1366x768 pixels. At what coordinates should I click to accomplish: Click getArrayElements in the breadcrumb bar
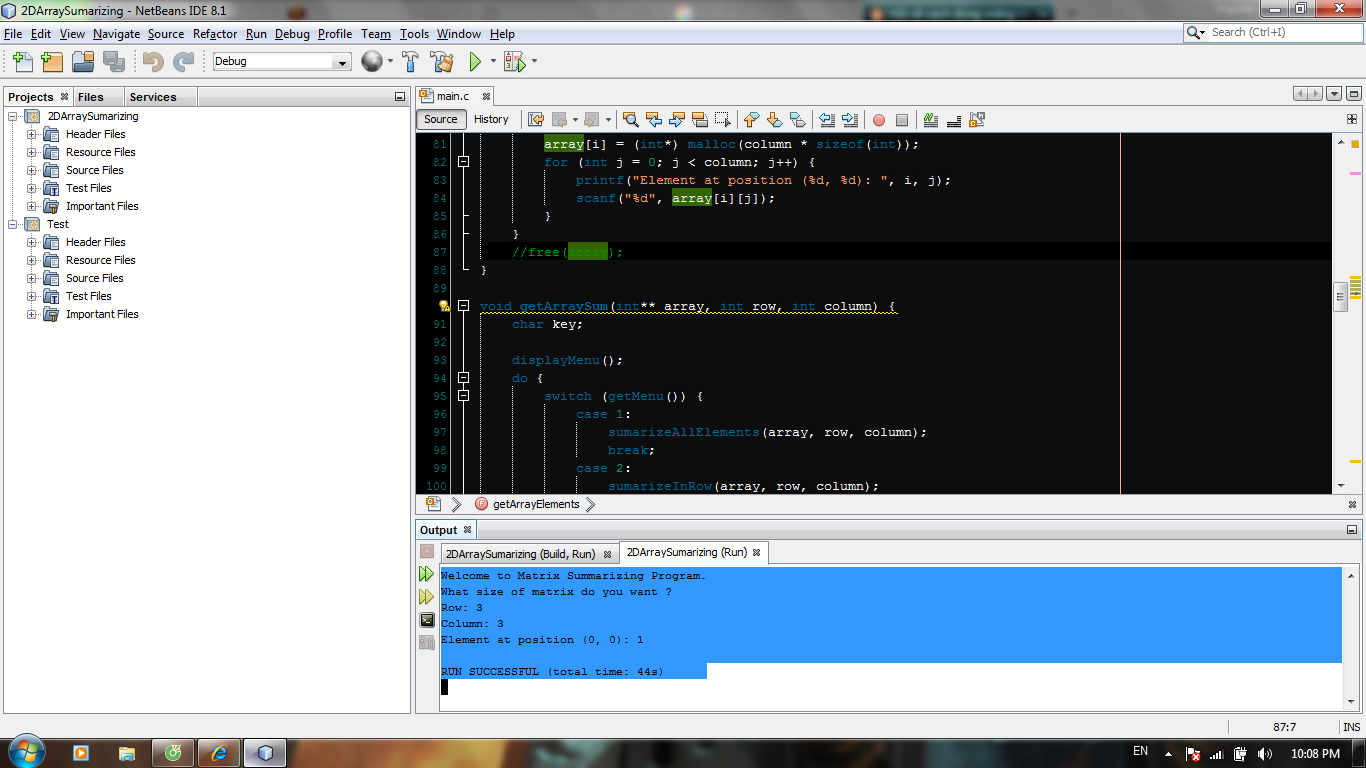pyautogui.click(x=536, y=504)
